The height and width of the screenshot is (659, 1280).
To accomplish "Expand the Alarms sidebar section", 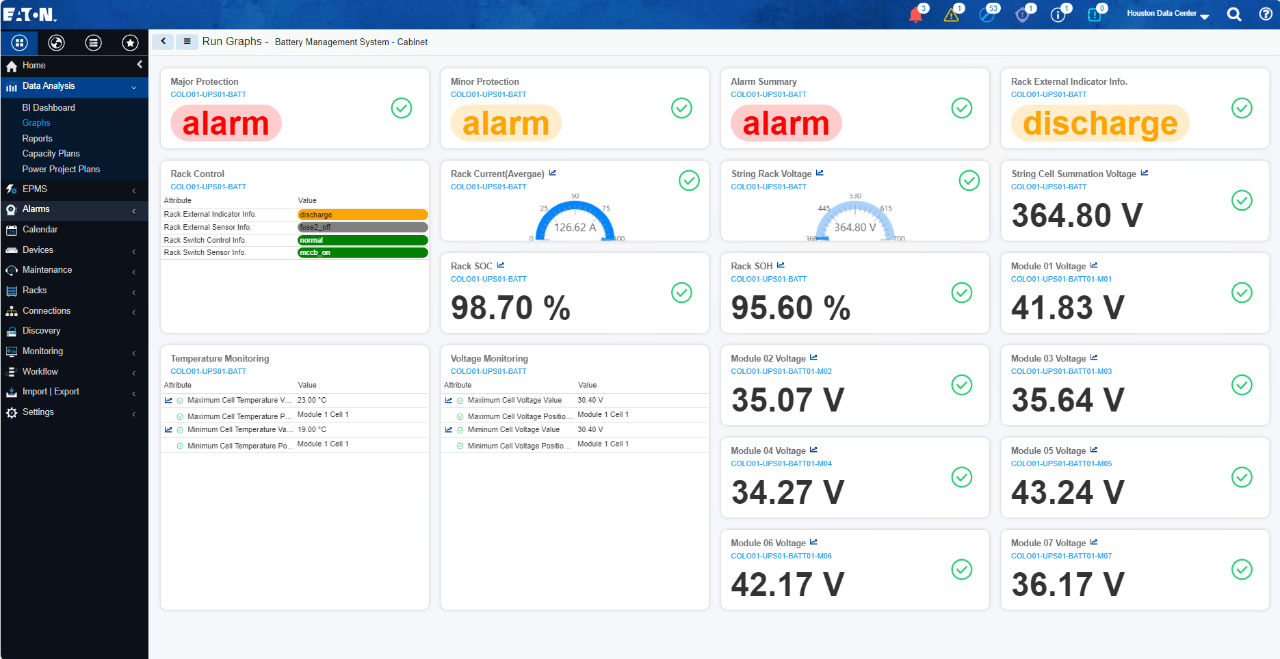I will pyautogui.click(x=74, y=209).
